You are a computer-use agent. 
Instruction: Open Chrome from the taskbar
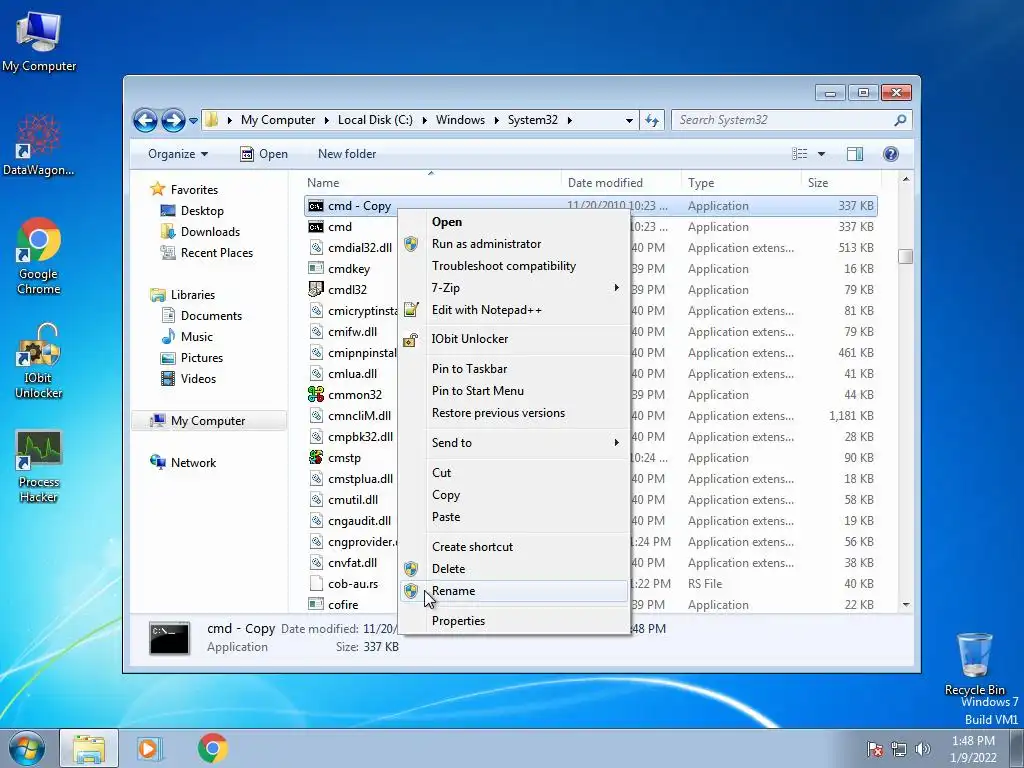[x=212, y=749]
